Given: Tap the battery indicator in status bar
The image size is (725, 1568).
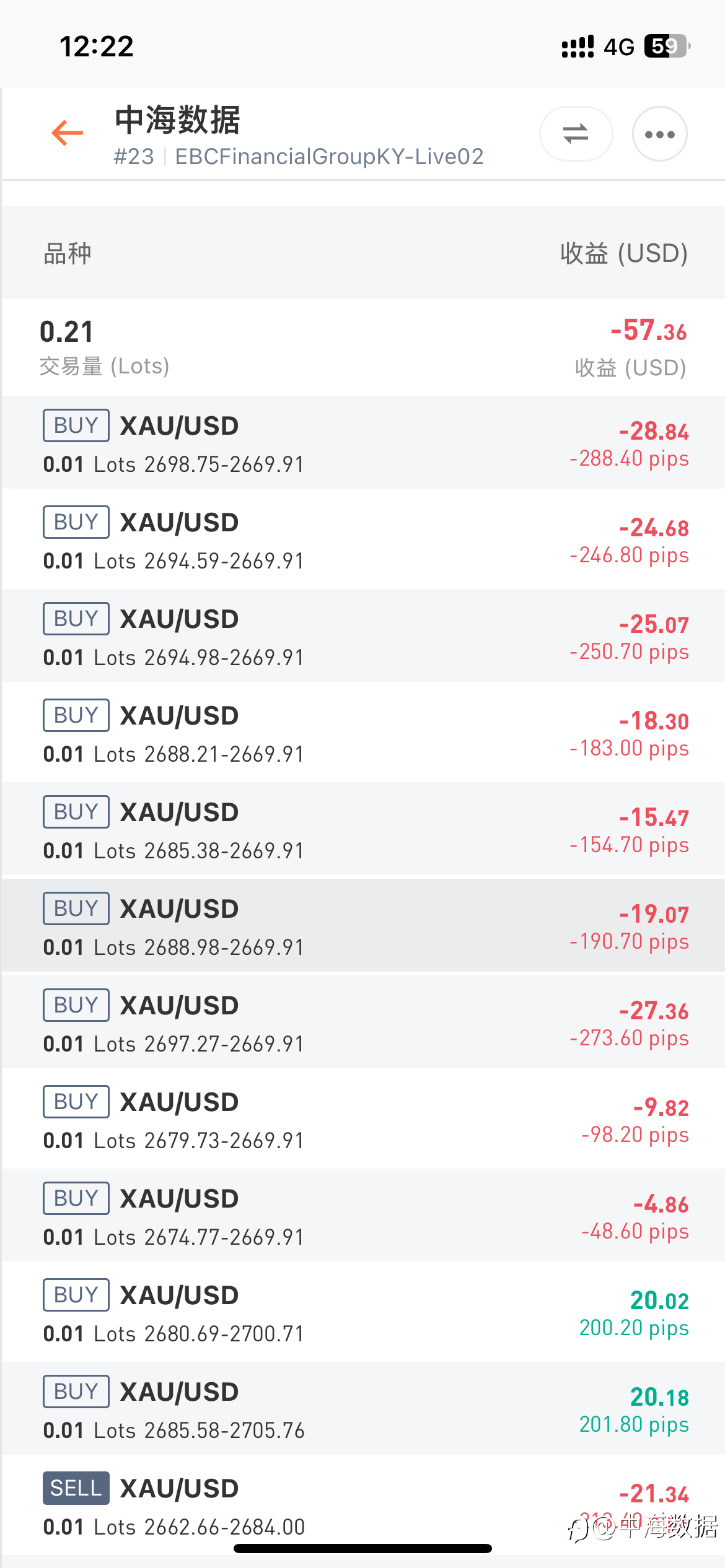Looking at the screenshot, I should (x=667, y=46).
